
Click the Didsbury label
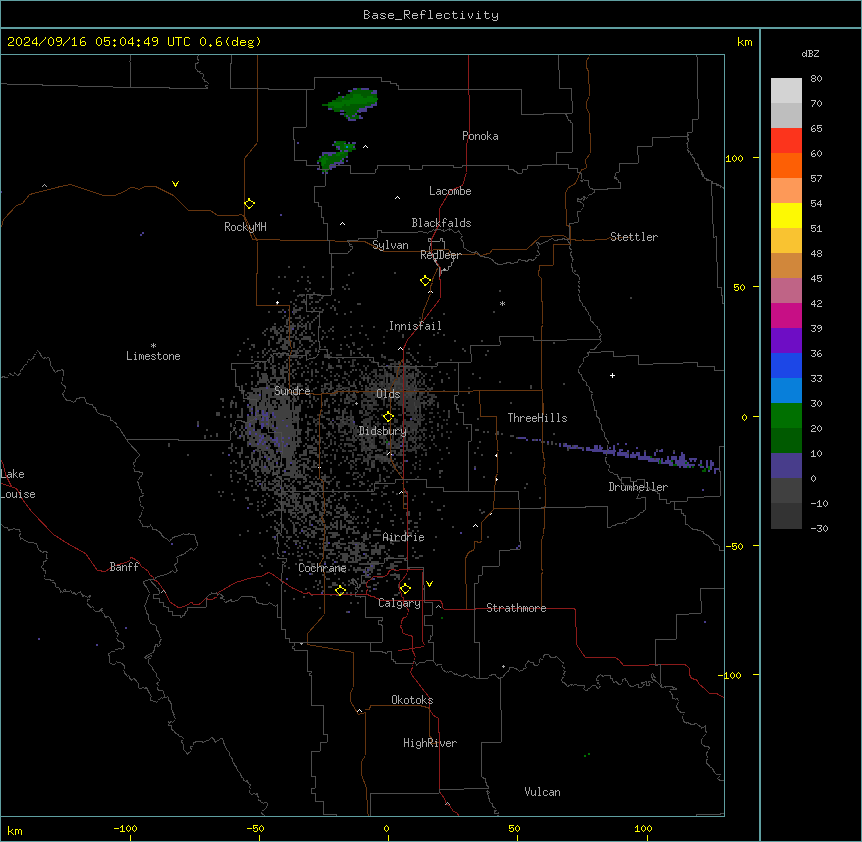(x=383, y=431)
